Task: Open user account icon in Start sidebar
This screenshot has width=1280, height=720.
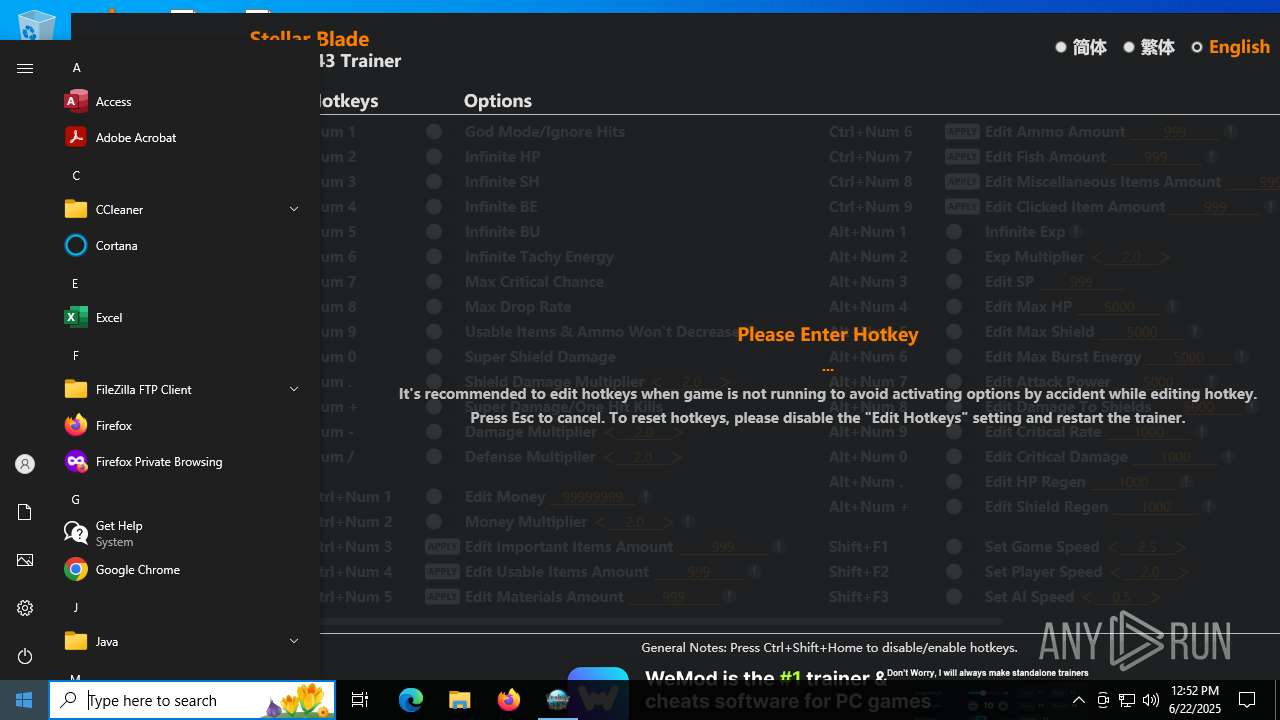Action: coord(25,464)
